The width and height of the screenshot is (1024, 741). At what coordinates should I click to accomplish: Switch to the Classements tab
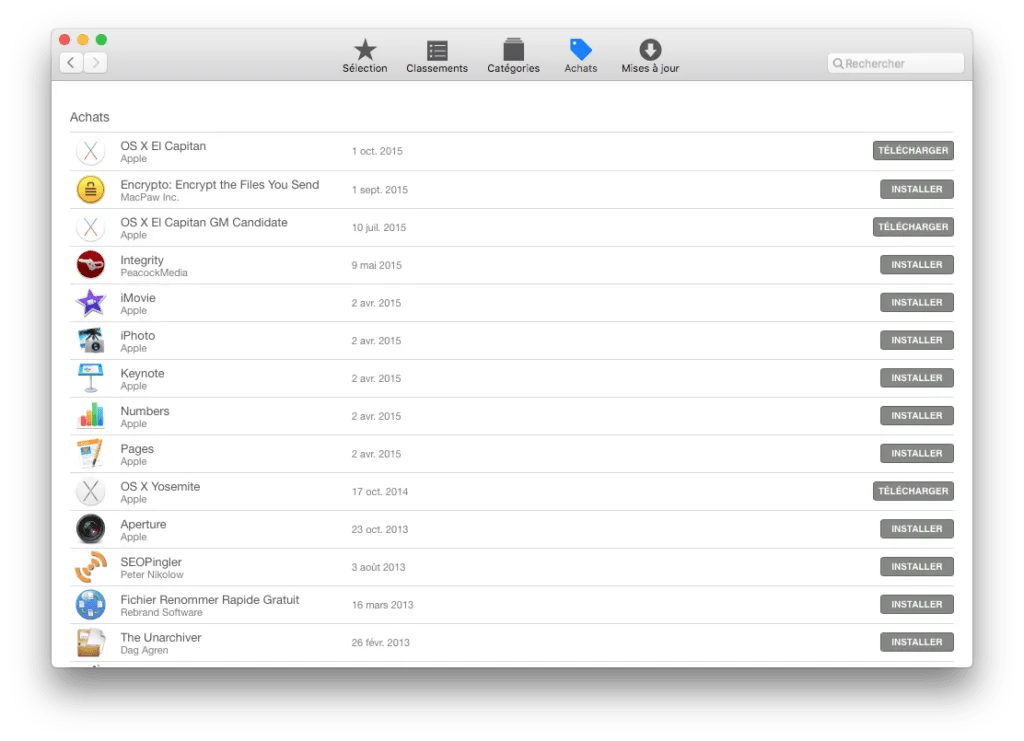pos(437,56)
